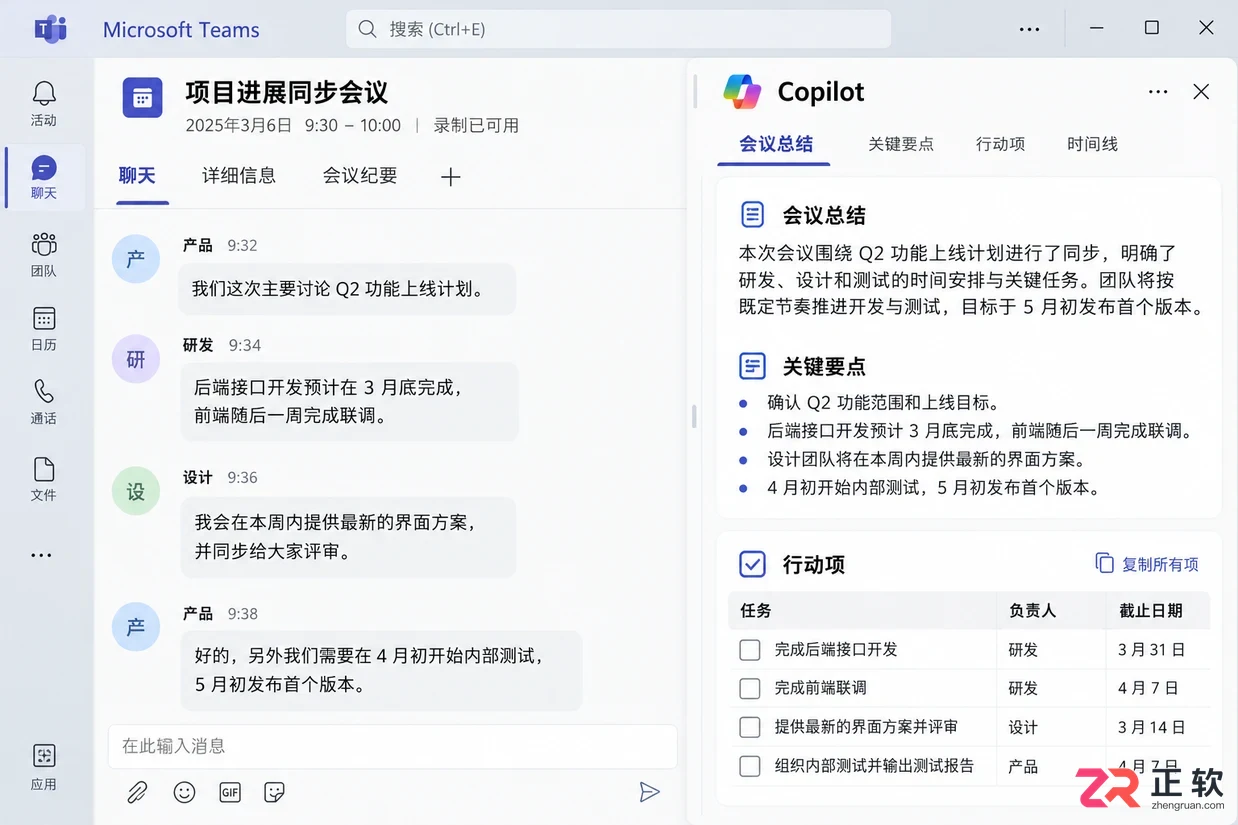Image resolution: width=1238 pixels, height=825 pixels.
Task: Focus the 在此输入消息 message box
Action: click(393, 746)
